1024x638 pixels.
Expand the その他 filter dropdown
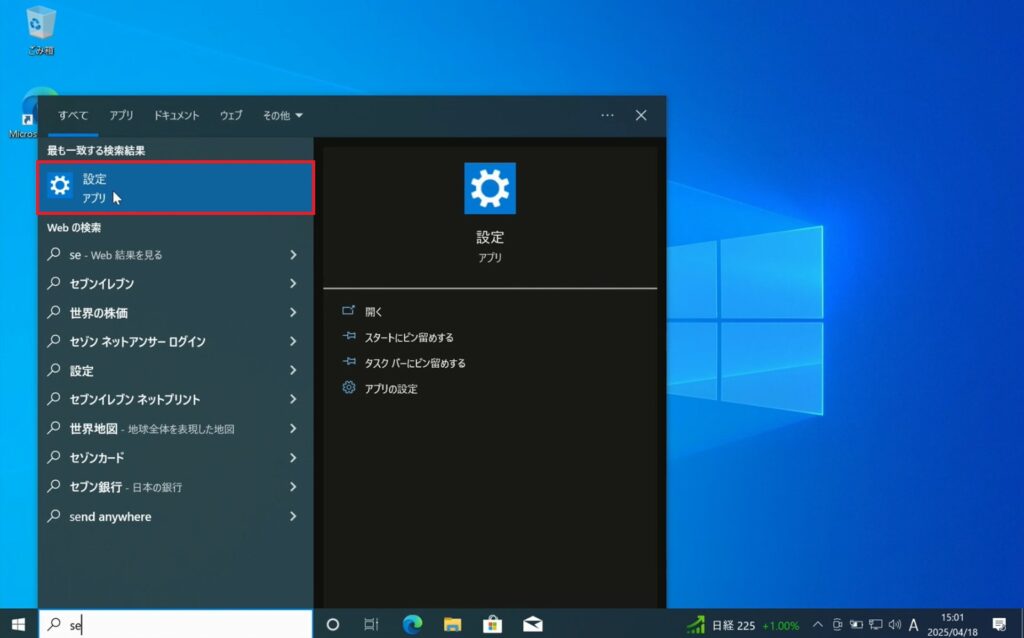[283, 116]
